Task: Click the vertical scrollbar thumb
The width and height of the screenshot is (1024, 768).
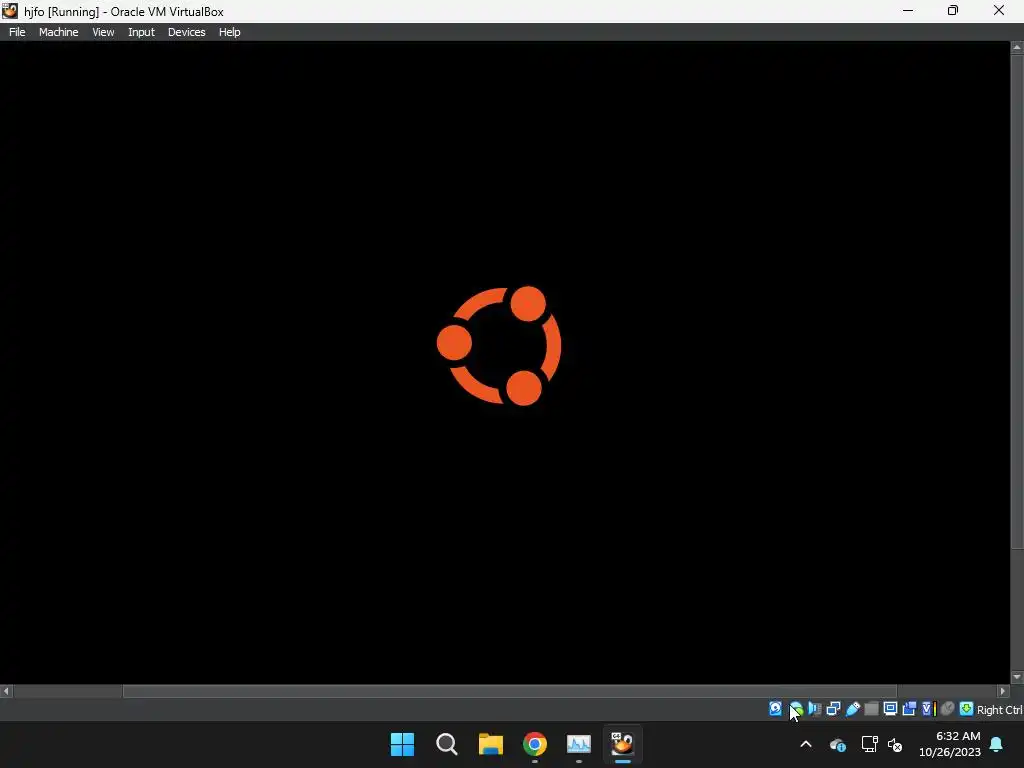Action: coord(1017,300)
